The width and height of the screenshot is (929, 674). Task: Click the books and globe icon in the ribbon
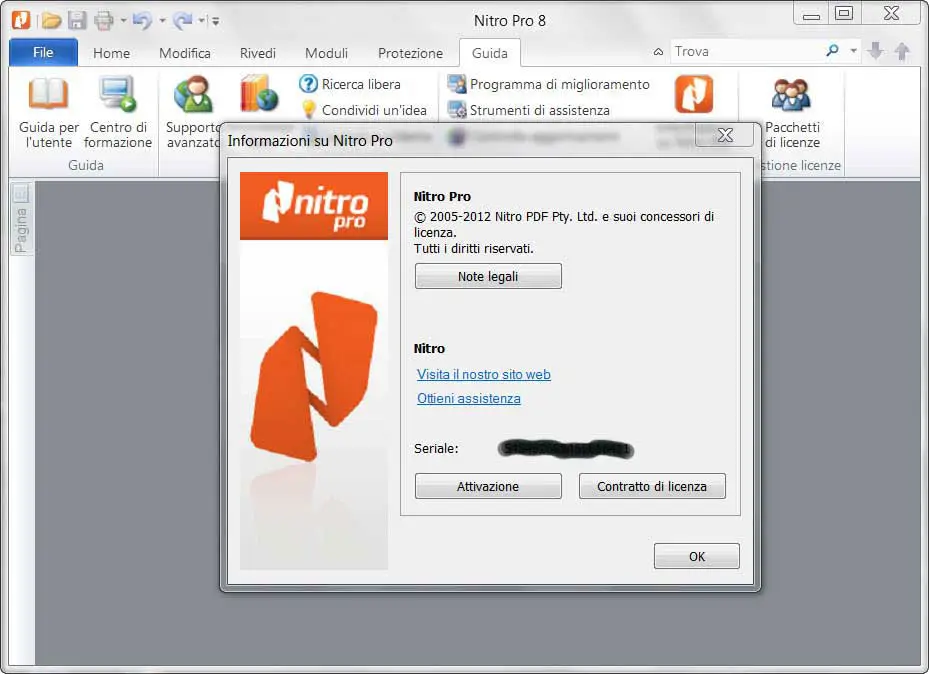[259, 94]
